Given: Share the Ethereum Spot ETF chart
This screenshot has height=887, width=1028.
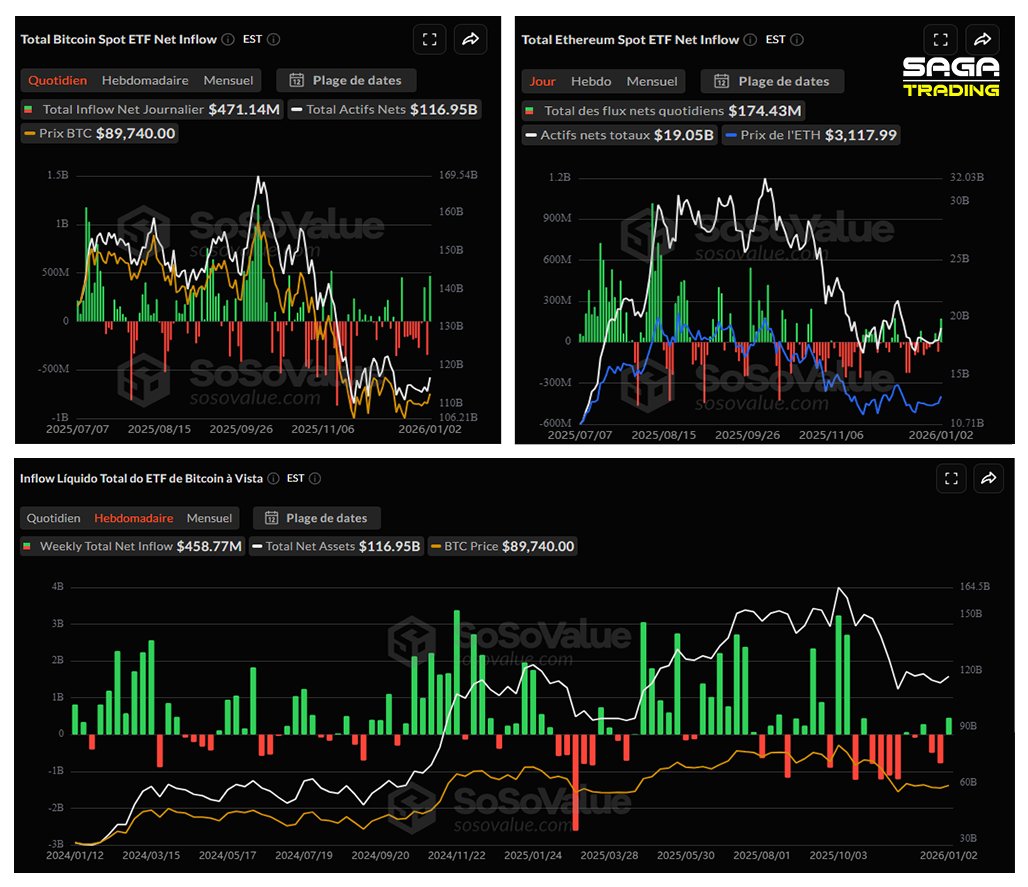Looking at the screenshot, I should 982,39.
